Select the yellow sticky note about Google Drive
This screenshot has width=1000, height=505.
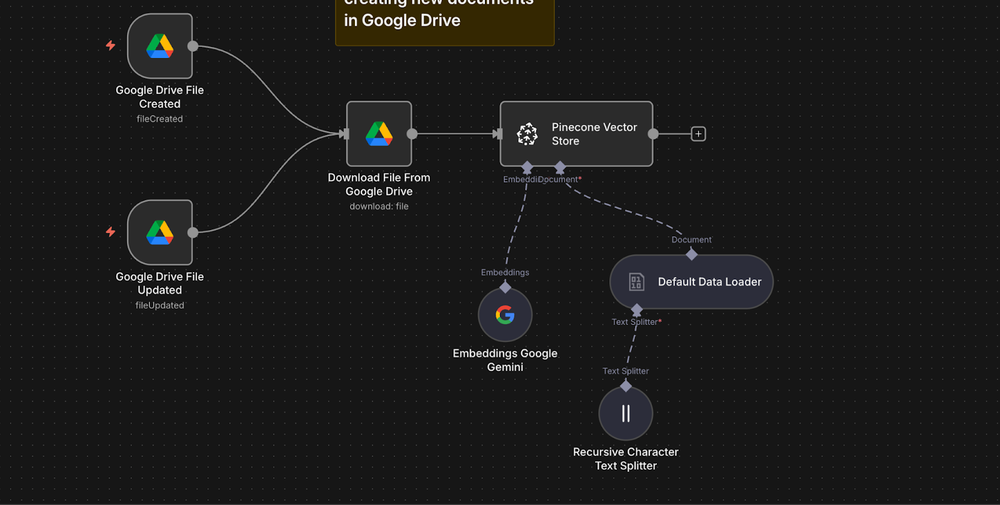(x=444, y=20)
